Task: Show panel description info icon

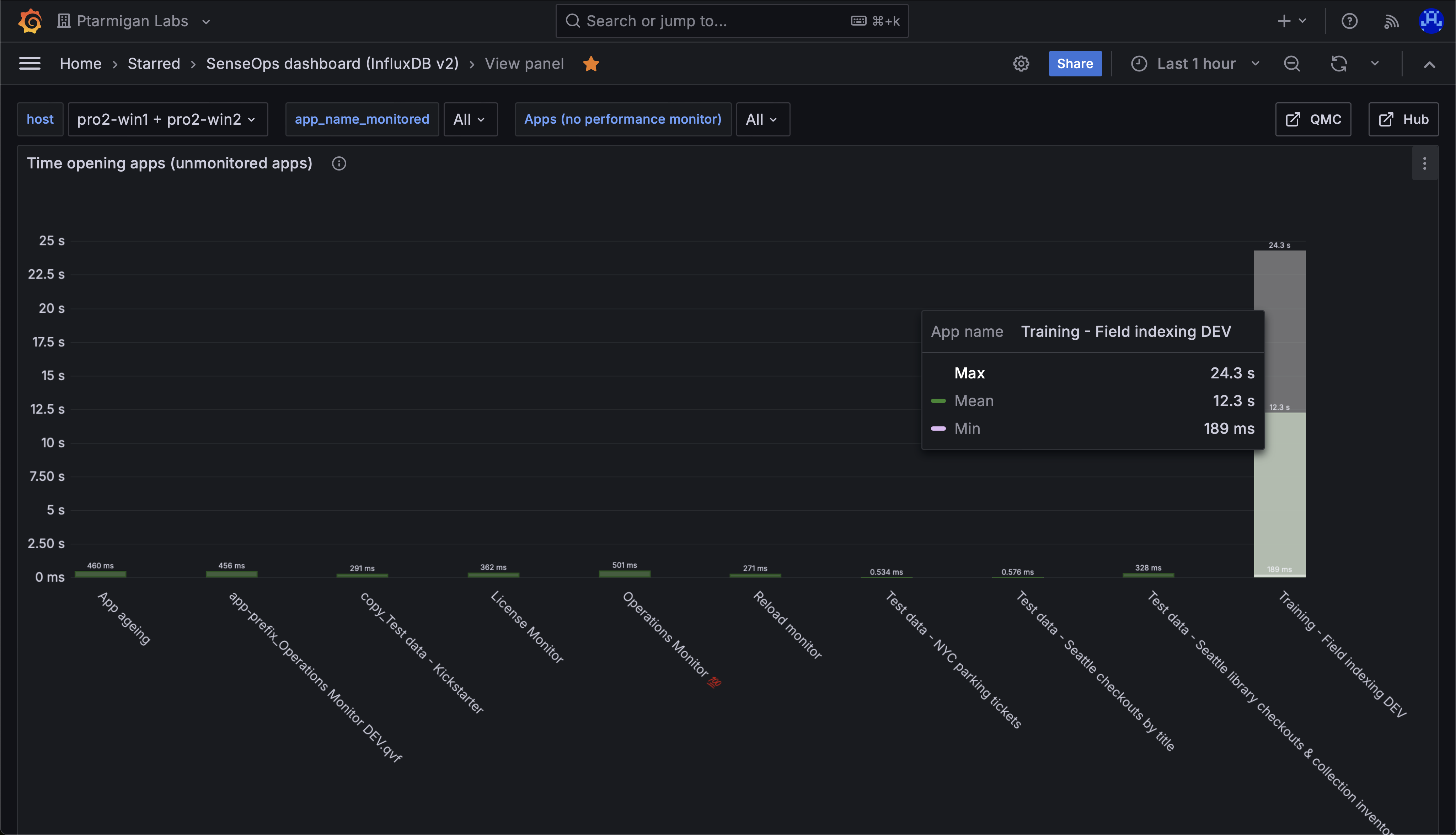Action: click(339, 163)
